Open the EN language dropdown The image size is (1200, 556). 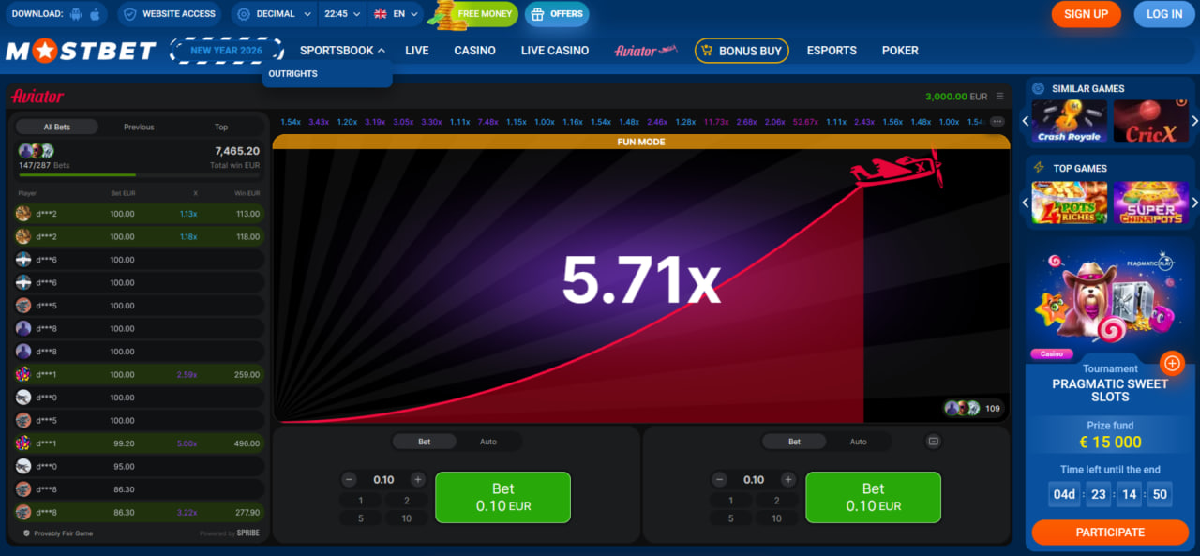pos(397,14)
